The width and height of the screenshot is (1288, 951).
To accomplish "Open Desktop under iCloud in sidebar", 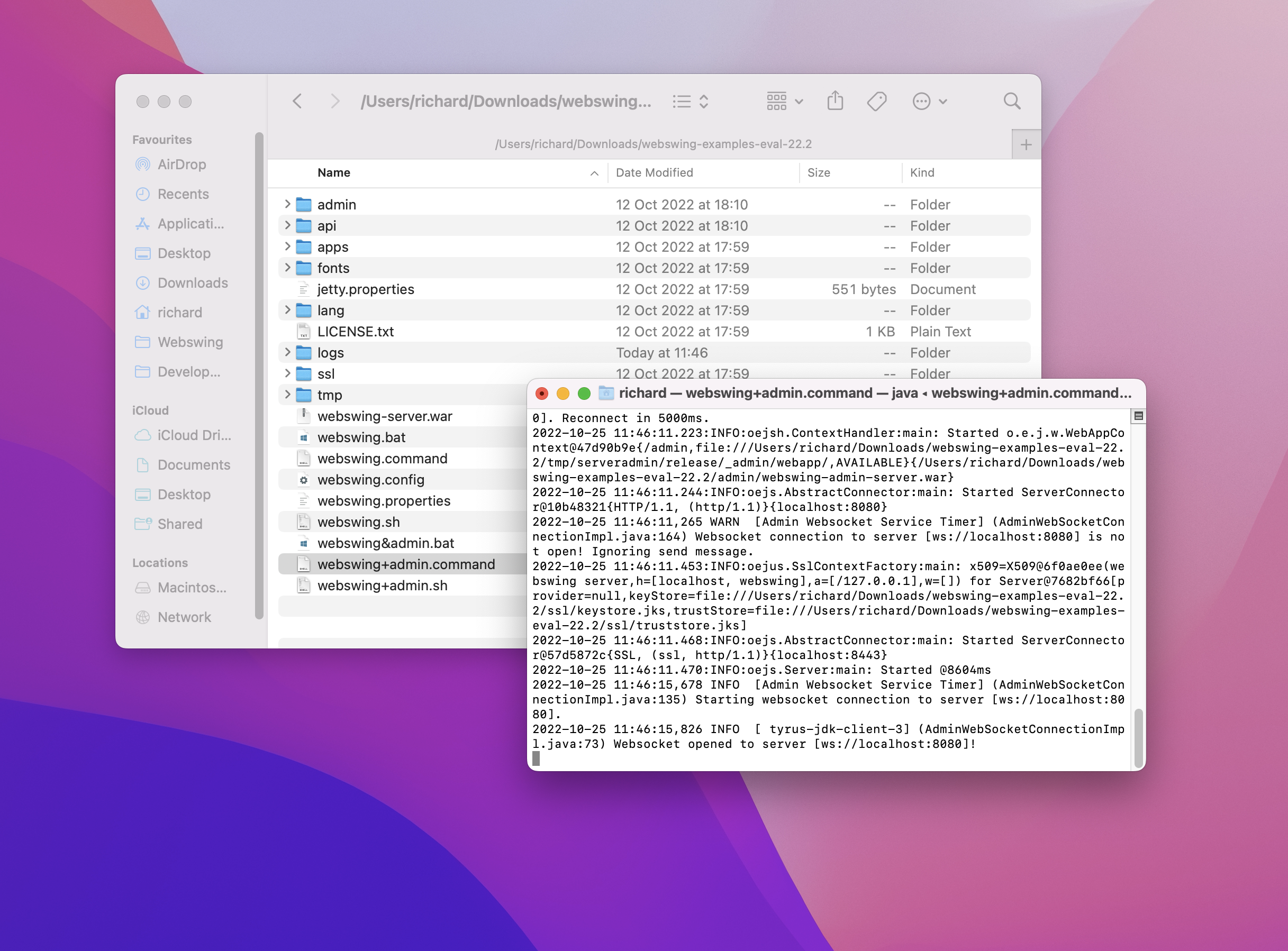I will click(x=184, y=495).
